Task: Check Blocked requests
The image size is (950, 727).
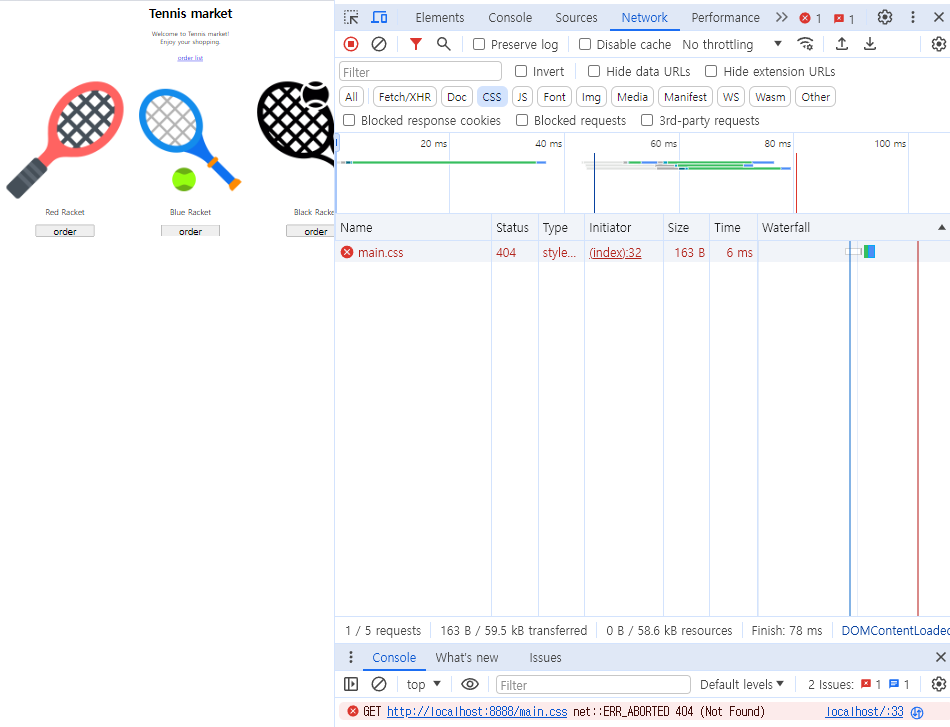Action: coord(522,121)
